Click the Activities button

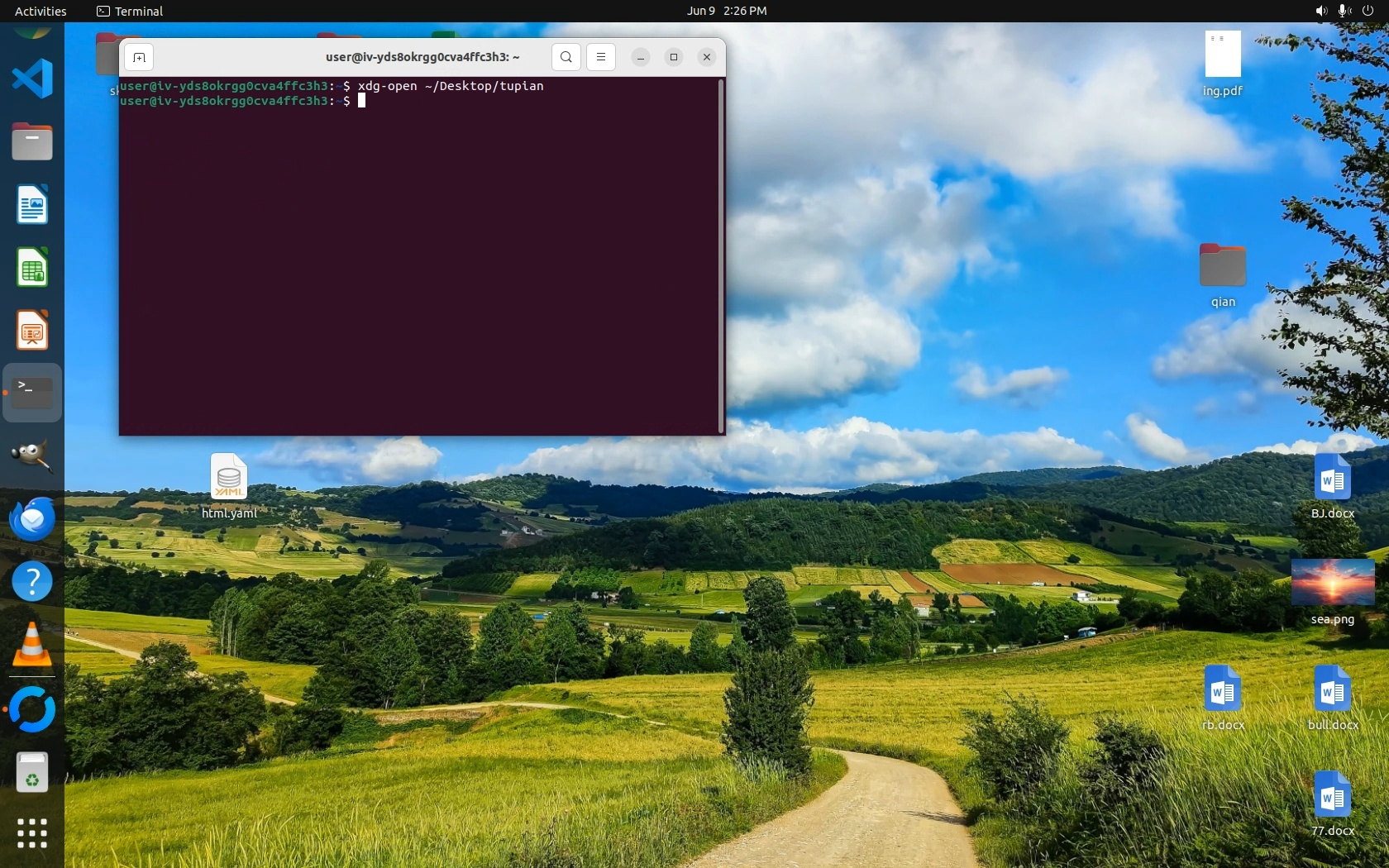[41, 11]
